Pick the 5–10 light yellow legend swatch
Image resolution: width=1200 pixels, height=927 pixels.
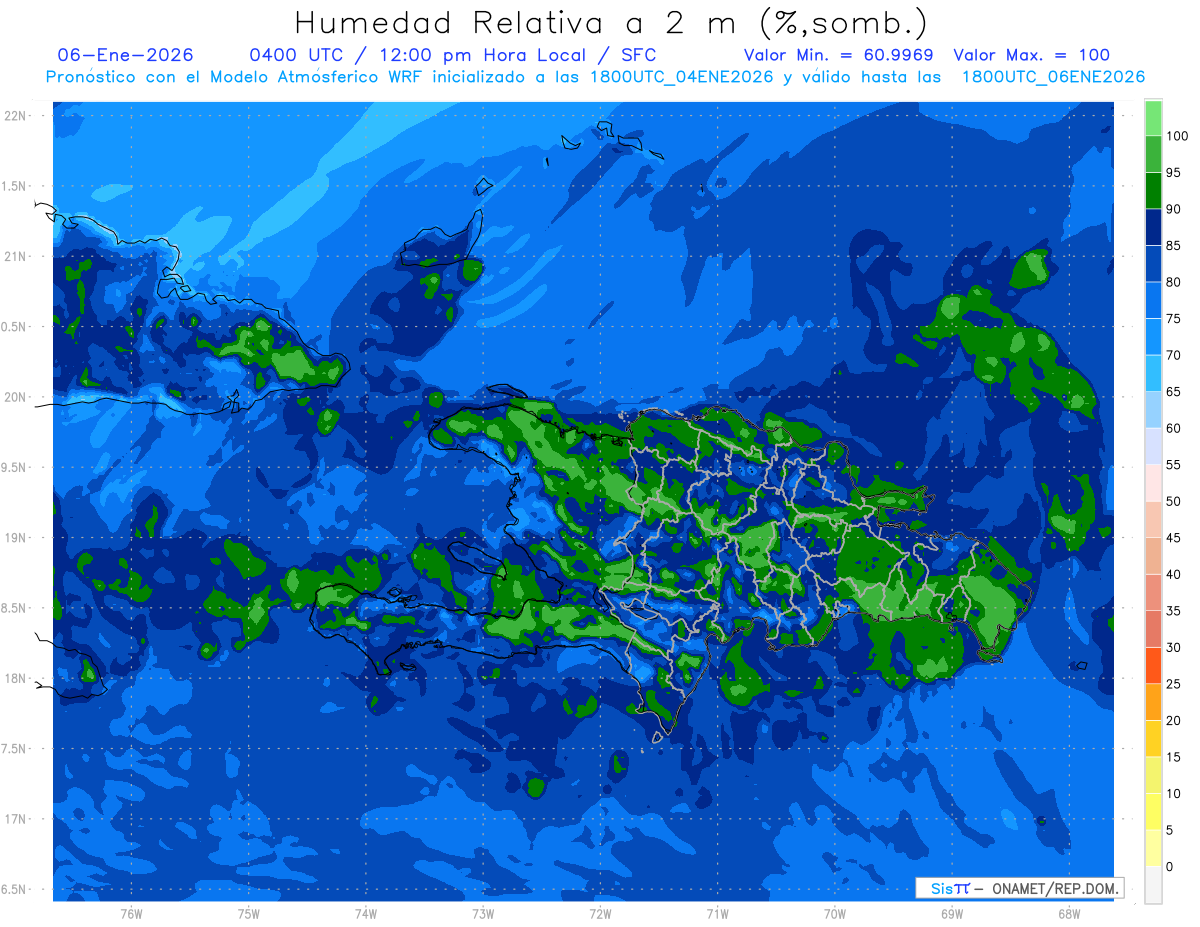pyautogui.click(x=1153, y=811)
